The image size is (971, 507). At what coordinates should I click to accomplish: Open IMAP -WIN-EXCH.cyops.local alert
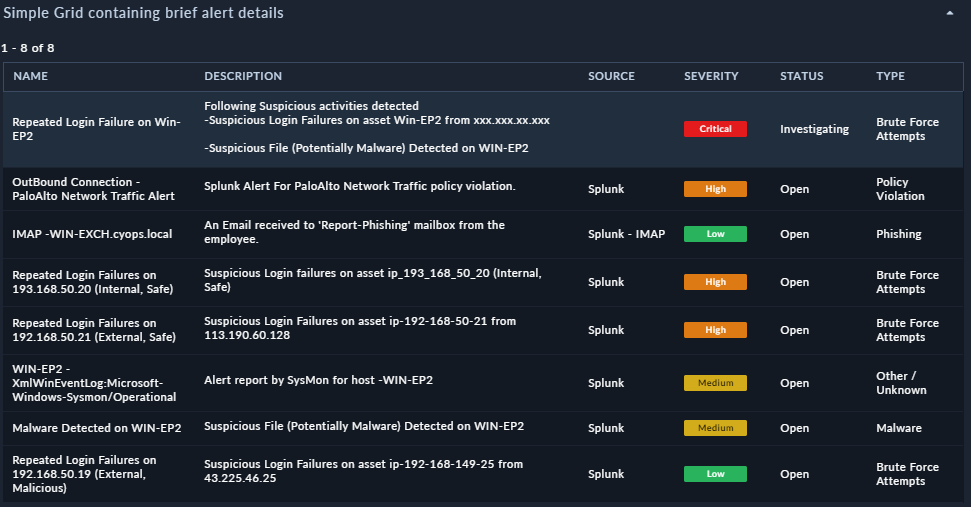click(92, 234)
